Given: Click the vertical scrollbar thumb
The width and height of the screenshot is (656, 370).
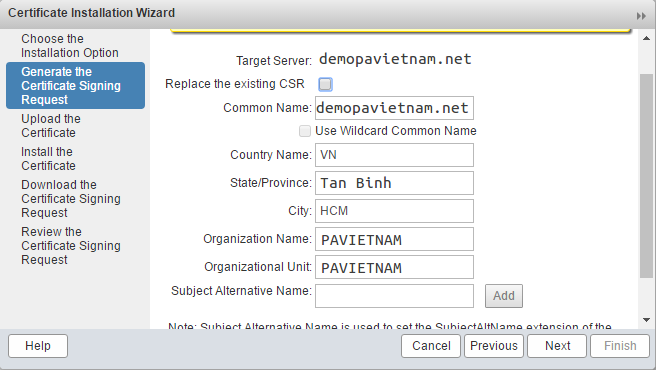Looking at the screenshot, I should tap(646, 176).
